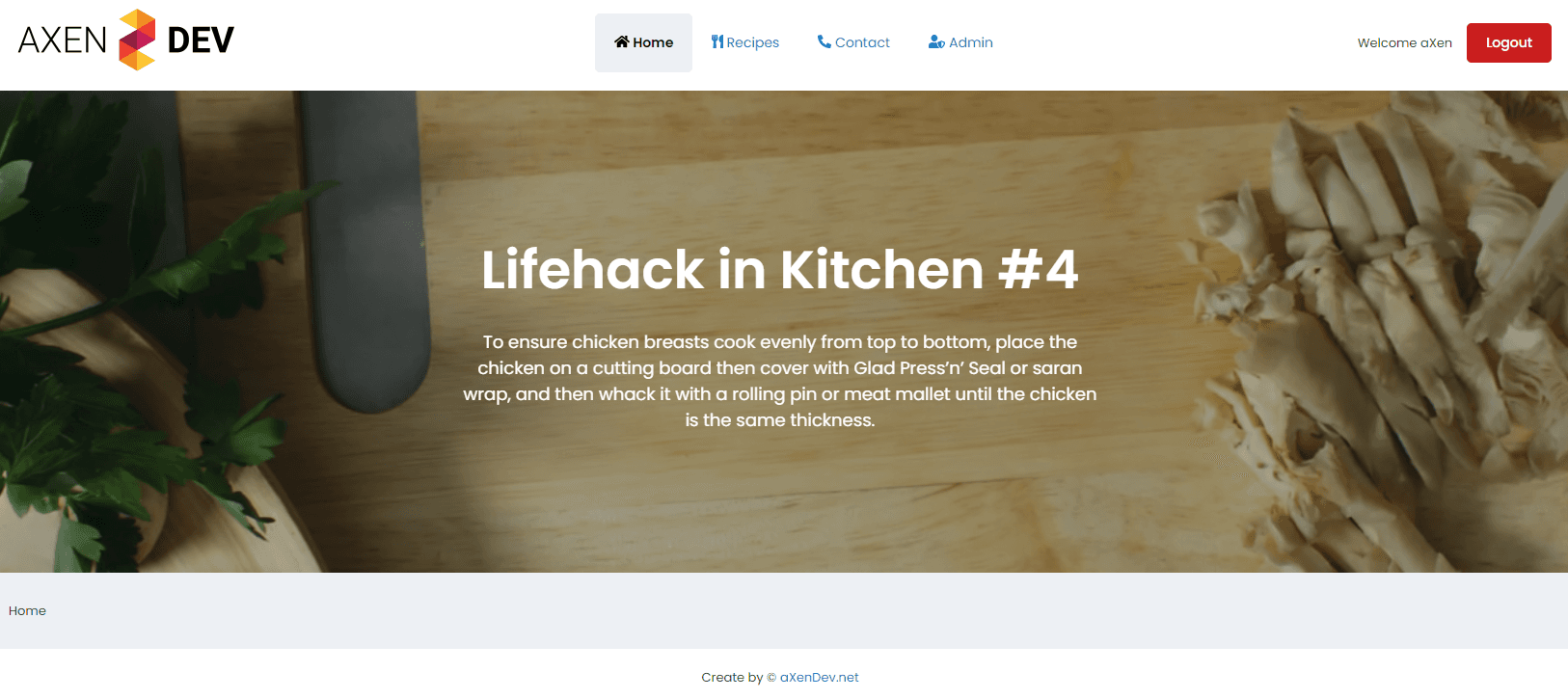Click the fork and knife Recipes icon
1568x699 pixels.
(x=717, y=41)
